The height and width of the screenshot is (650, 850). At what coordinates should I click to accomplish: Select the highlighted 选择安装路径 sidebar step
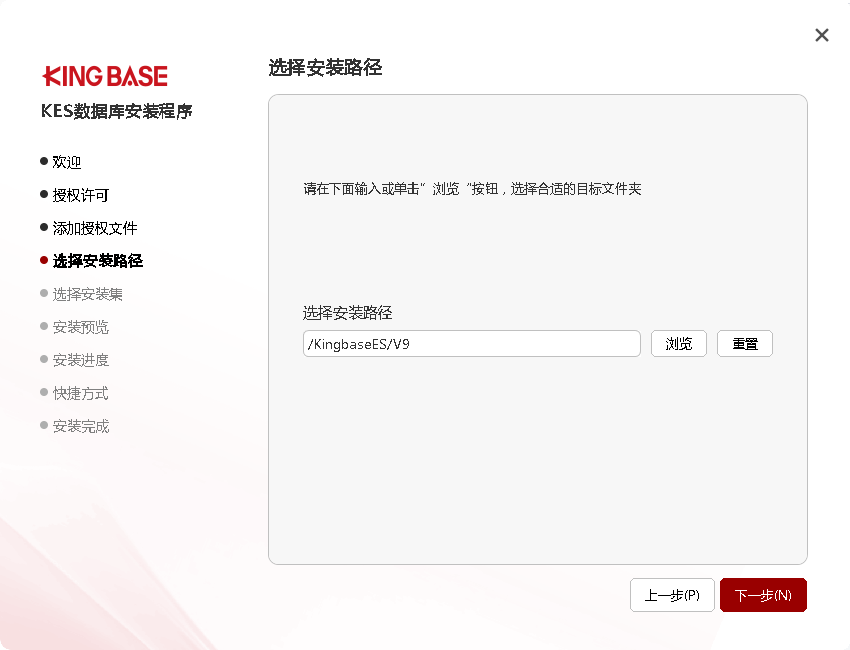tap(98, 261)
